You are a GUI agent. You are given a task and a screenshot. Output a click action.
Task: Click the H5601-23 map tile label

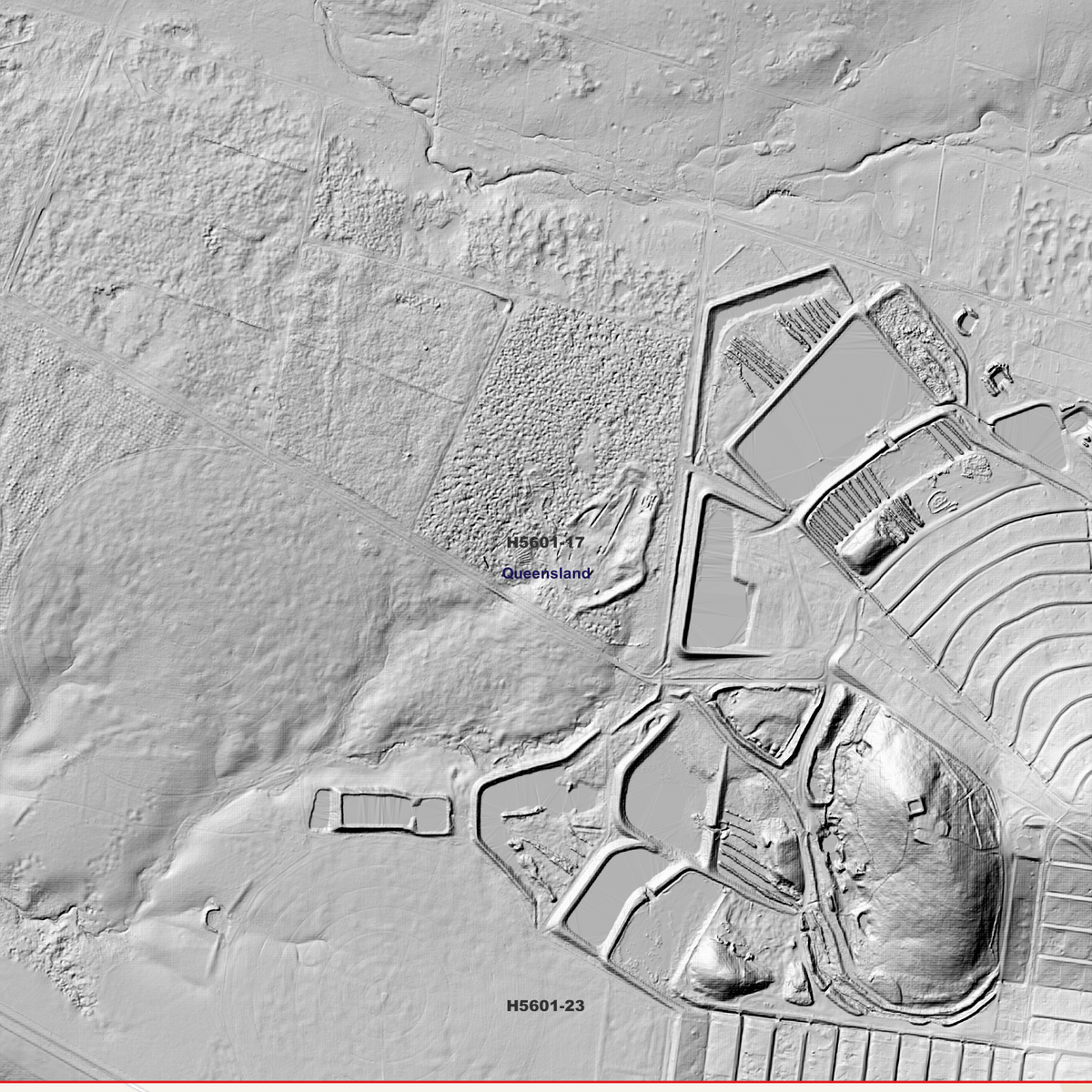pos(545,1006)
